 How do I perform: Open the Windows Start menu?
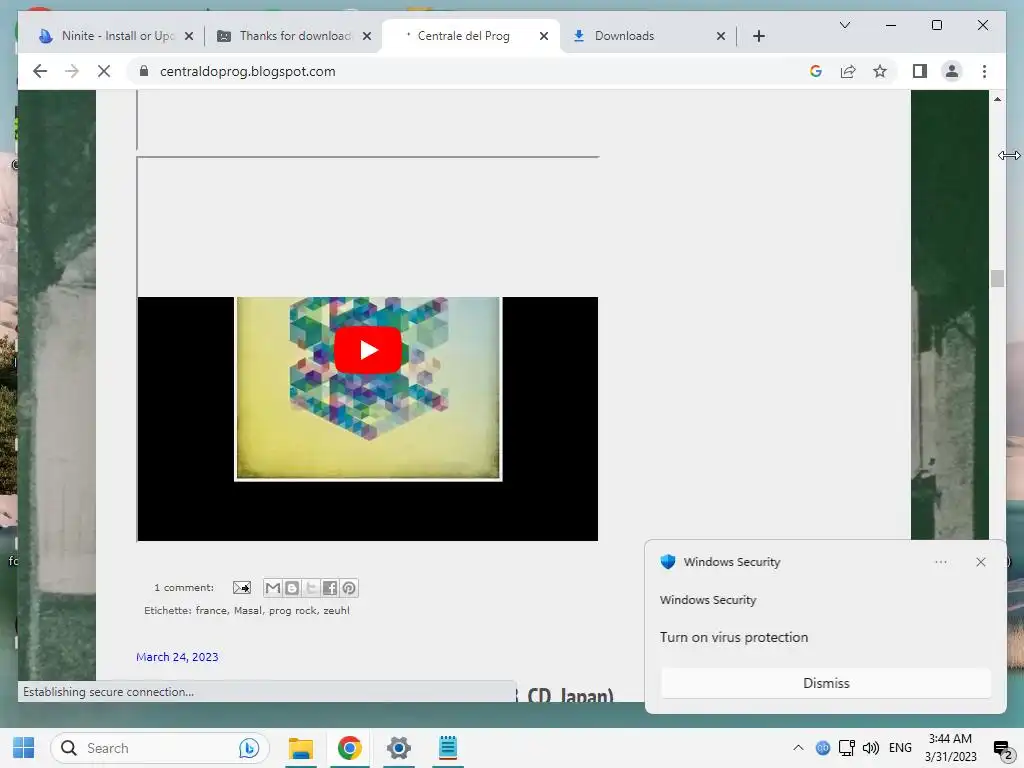click(24, 748)
